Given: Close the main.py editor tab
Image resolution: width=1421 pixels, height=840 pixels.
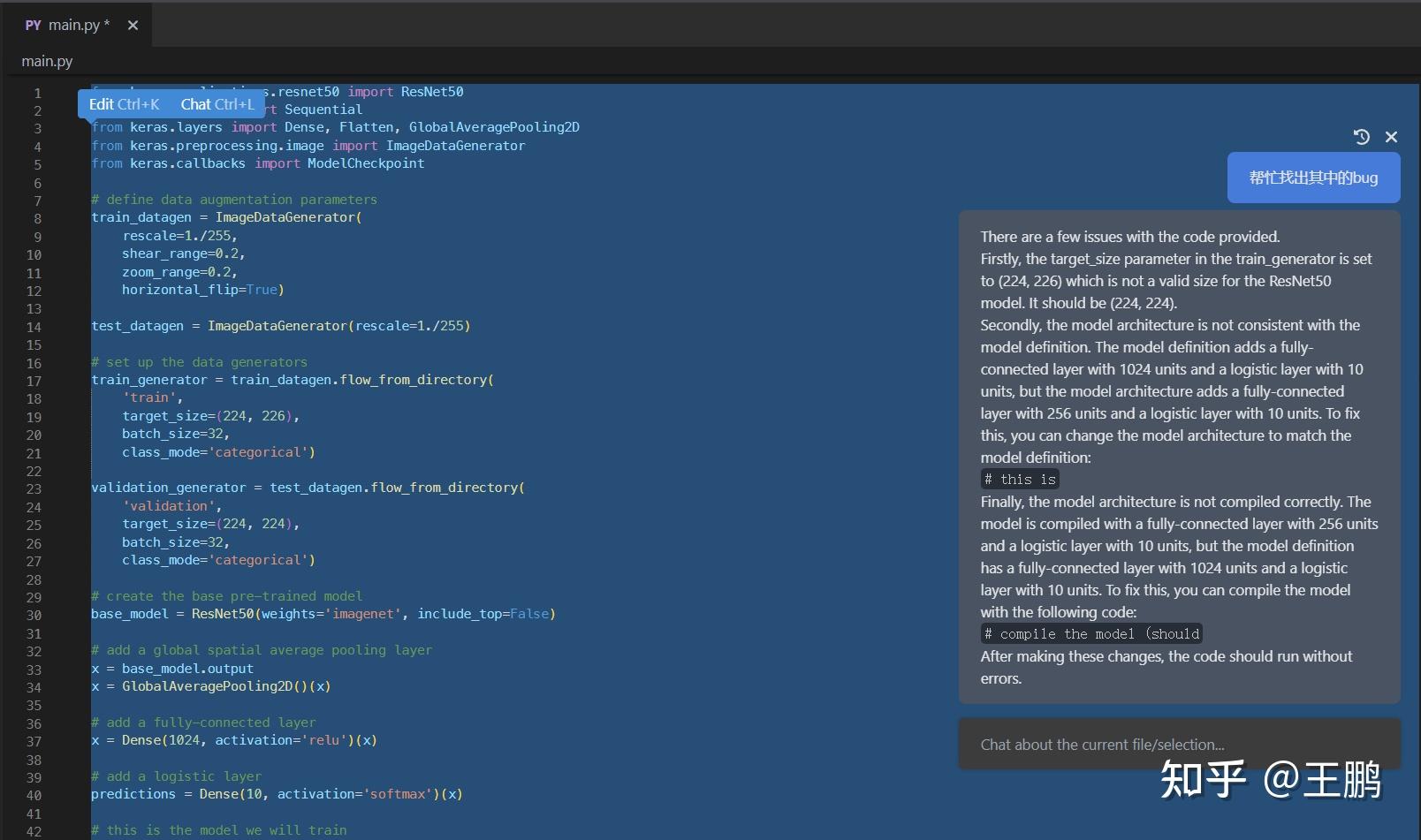Looking at the screenshot, I should pos(133,25).
